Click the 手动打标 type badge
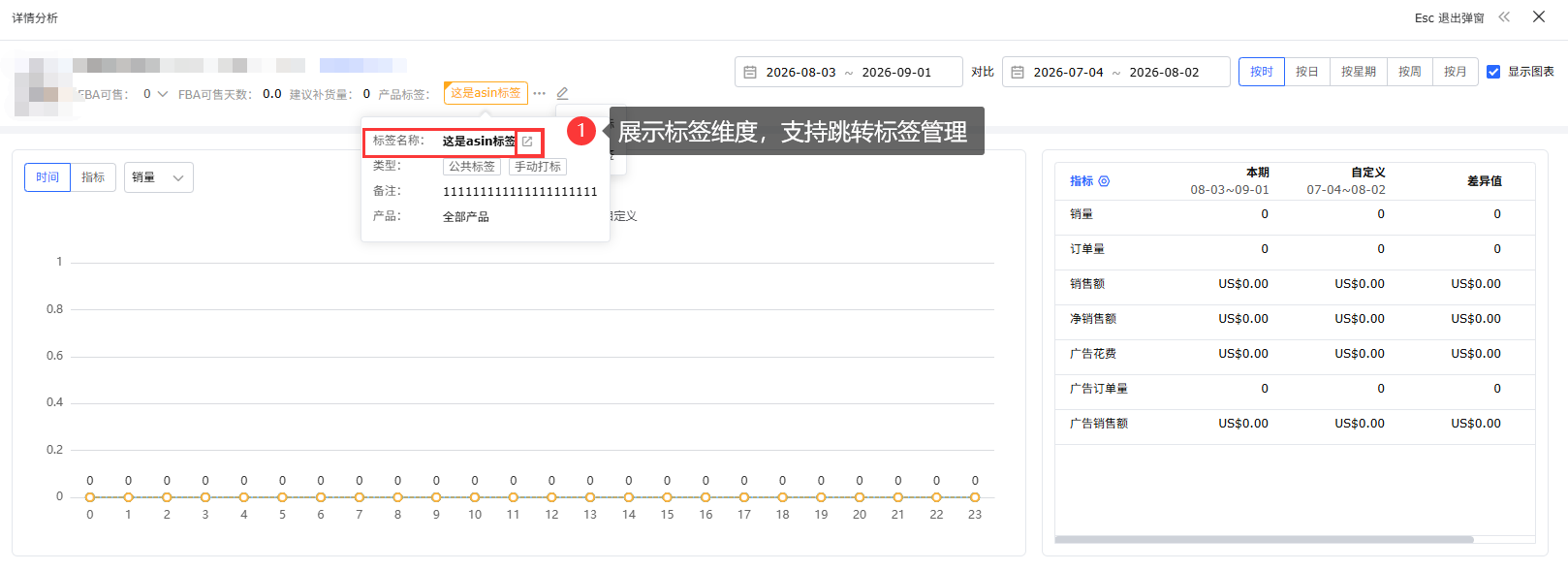 (538, 167)
